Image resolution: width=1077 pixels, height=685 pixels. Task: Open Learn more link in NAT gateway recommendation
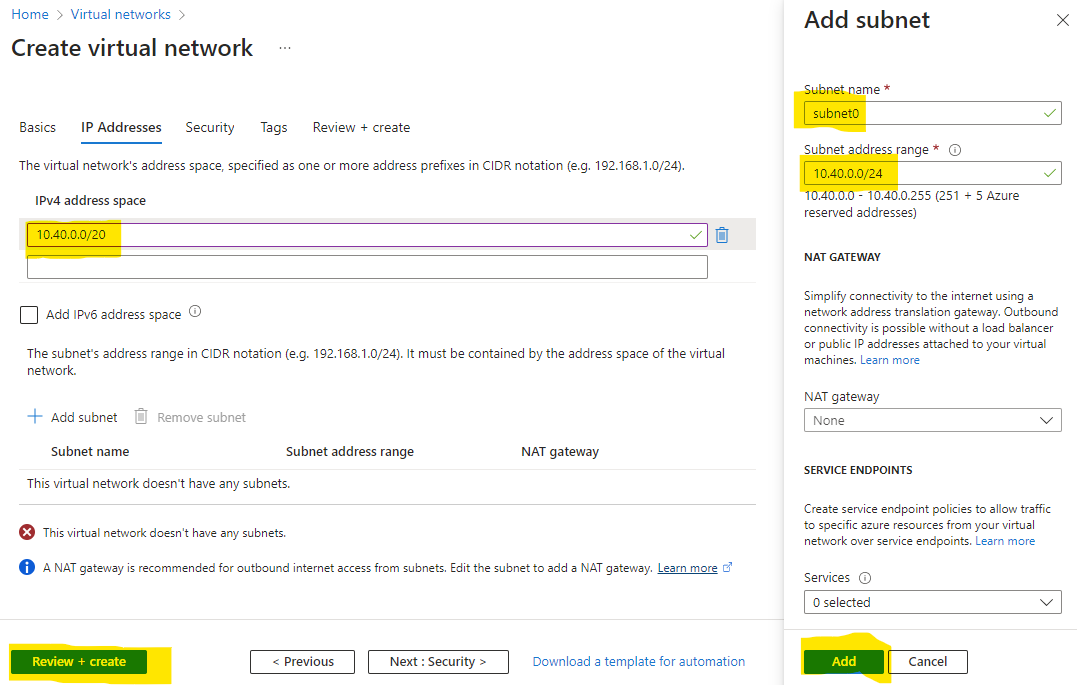687,568
